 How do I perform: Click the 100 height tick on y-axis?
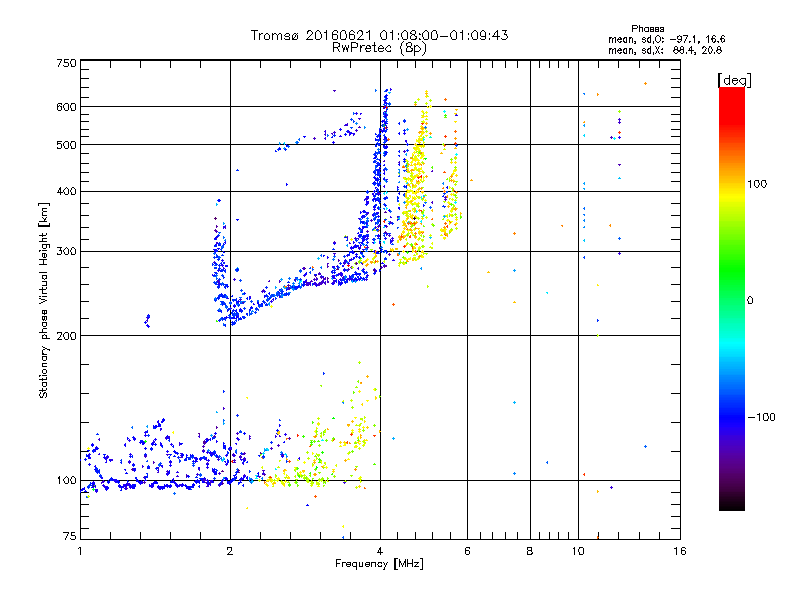click(x=66, y=480)
